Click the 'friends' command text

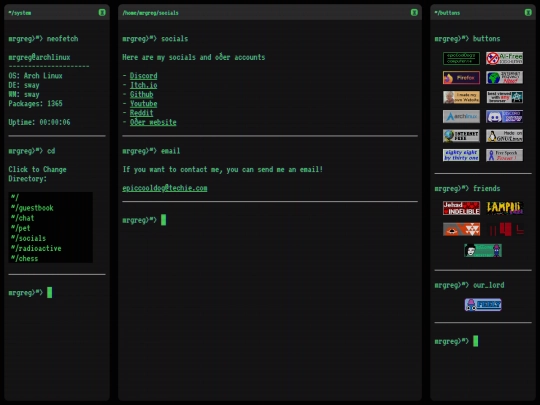coord(487,188)
